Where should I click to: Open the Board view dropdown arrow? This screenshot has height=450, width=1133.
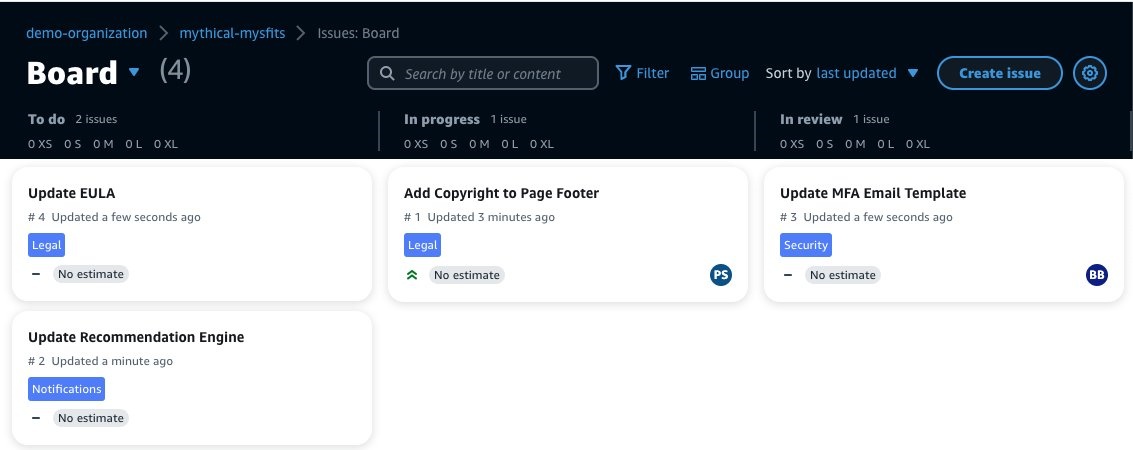point(134,72)
